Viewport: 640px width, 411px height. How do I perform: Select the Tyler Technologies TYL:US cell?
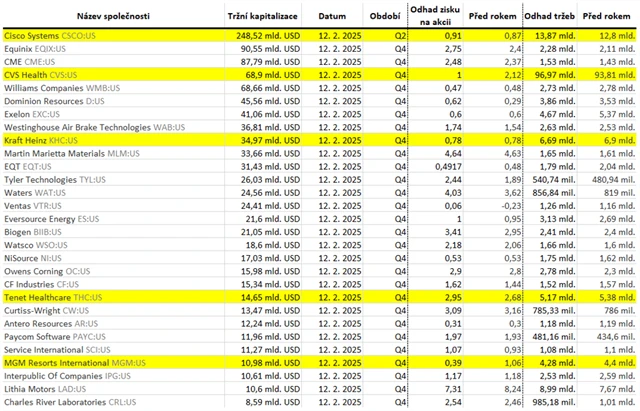click(55, 180)
